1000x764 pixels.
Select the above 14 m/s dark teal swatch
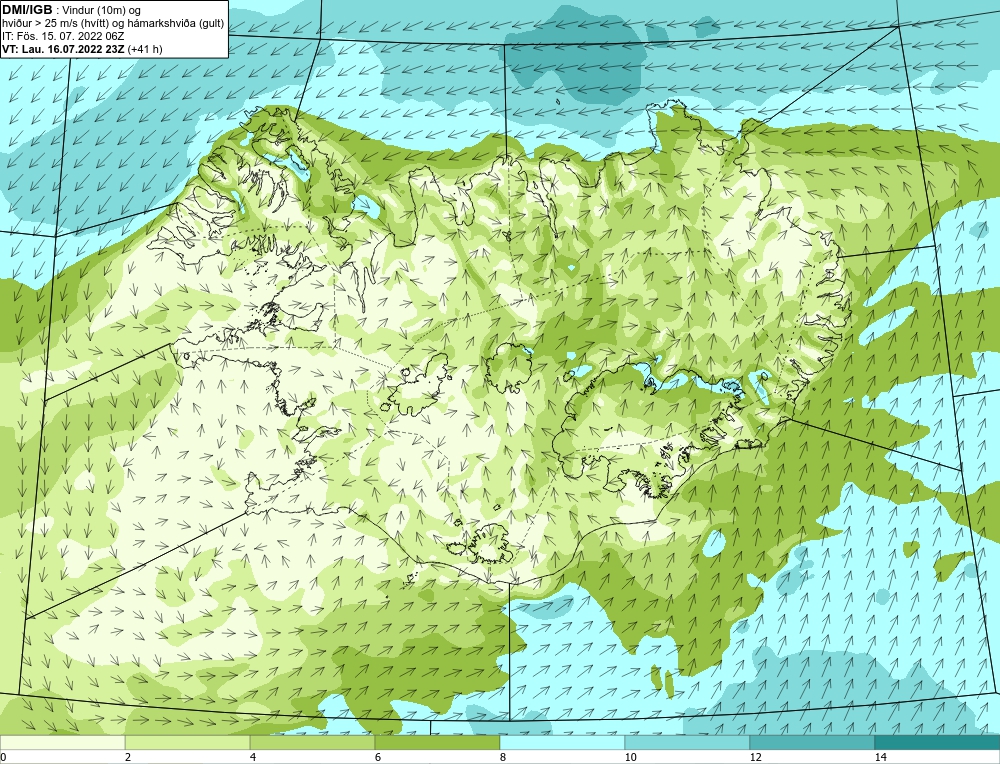tap(938, 742)
